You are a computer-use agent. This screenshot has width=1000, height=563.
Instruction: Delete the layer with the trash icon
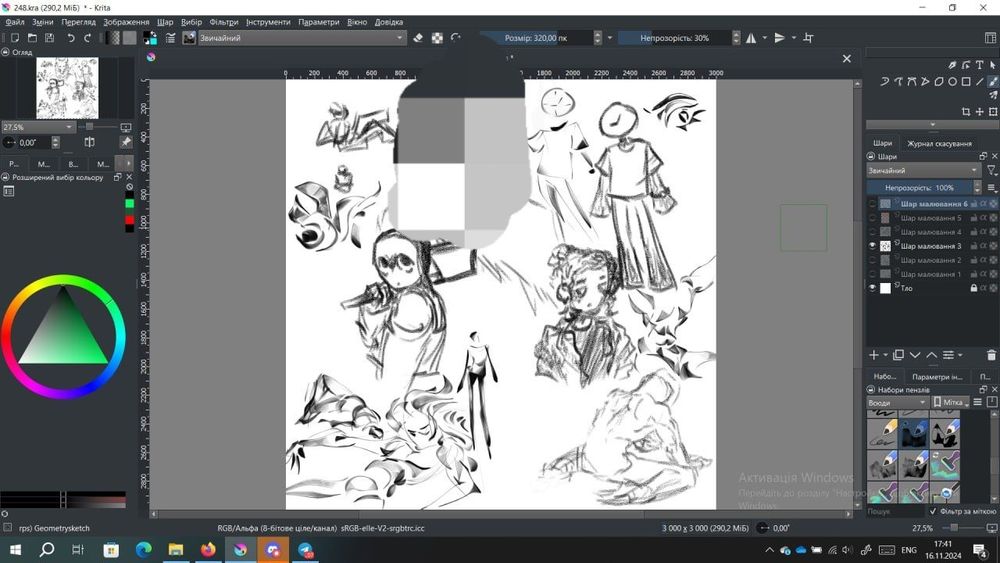click(x=991, y=355)
